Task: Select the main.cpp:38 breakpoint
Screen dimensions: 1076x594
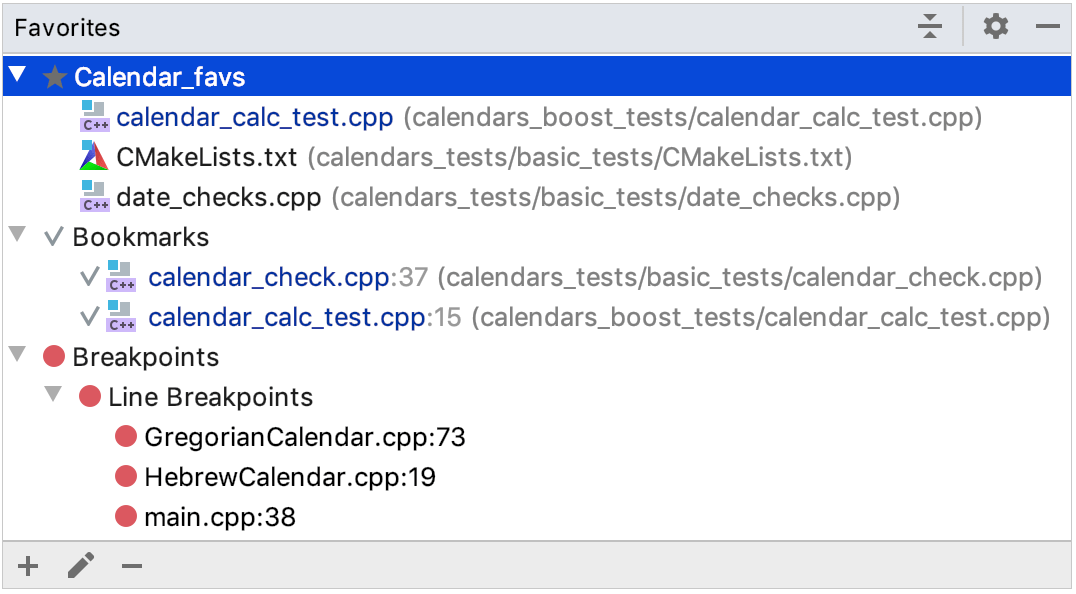Action: click(x=220, y=516)
